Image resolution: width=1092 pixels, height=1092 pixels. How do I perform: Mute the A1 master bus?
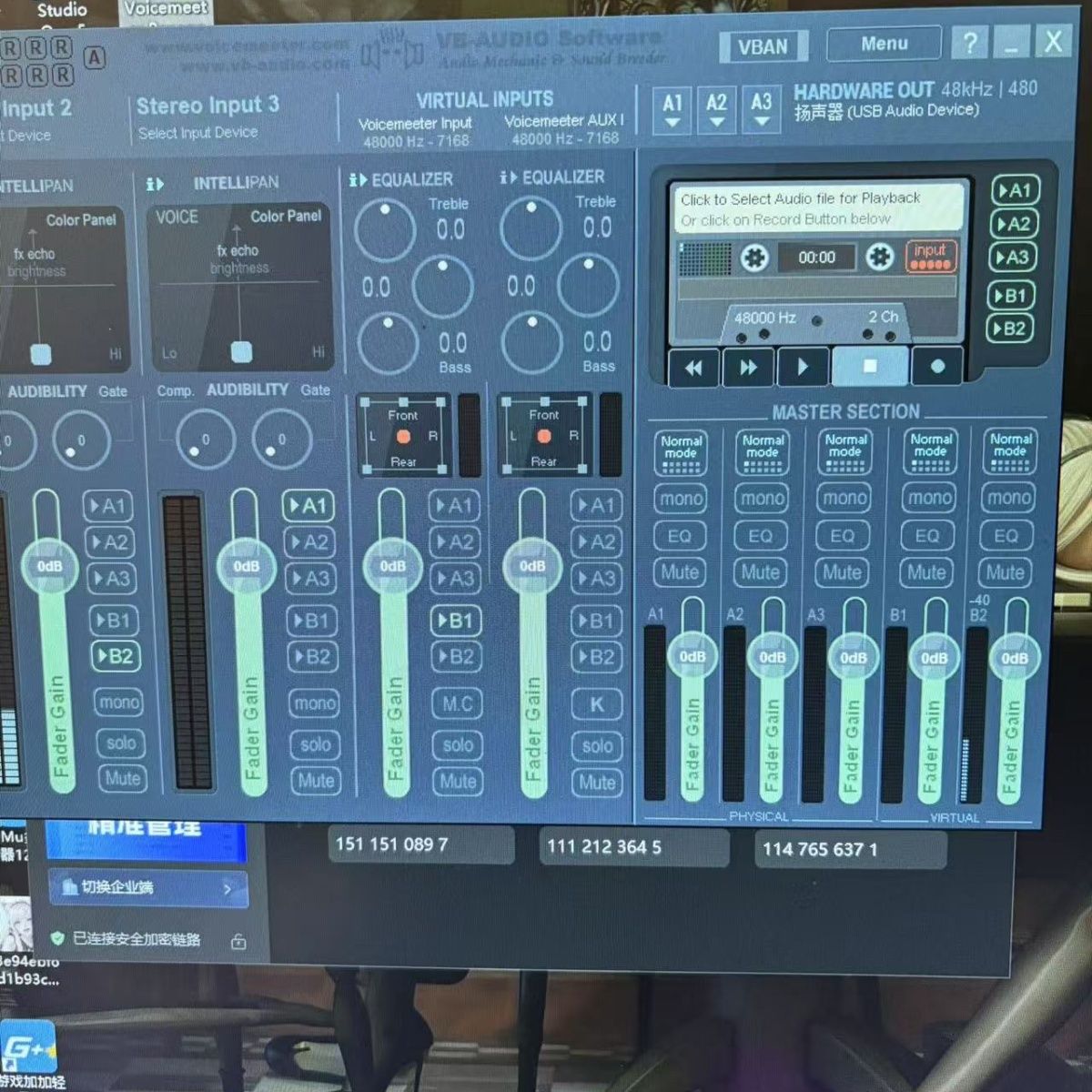pyautogui.click(x=680, y=572)
